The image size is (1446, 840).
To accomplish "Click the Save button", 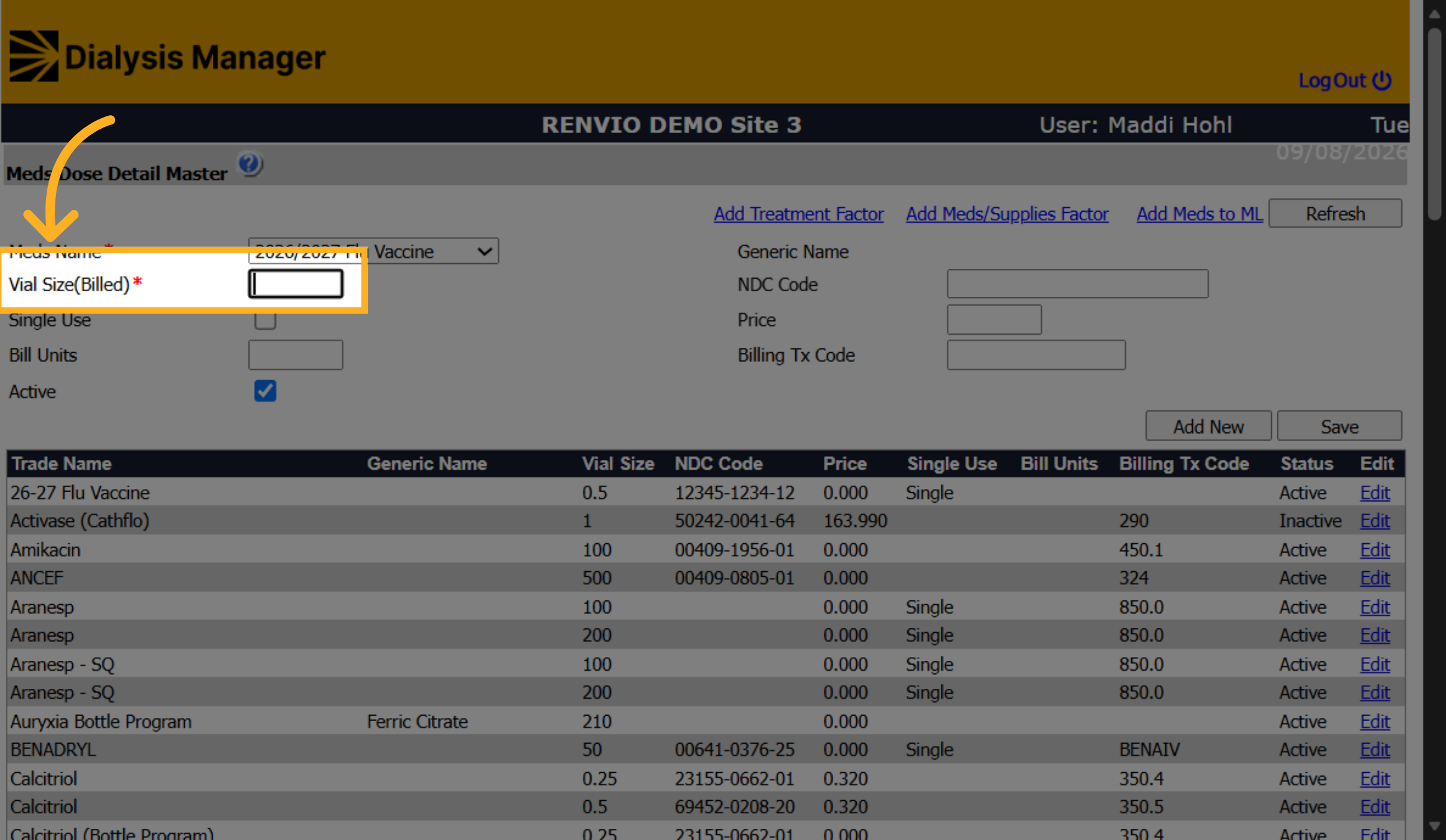I will 1340,426.
